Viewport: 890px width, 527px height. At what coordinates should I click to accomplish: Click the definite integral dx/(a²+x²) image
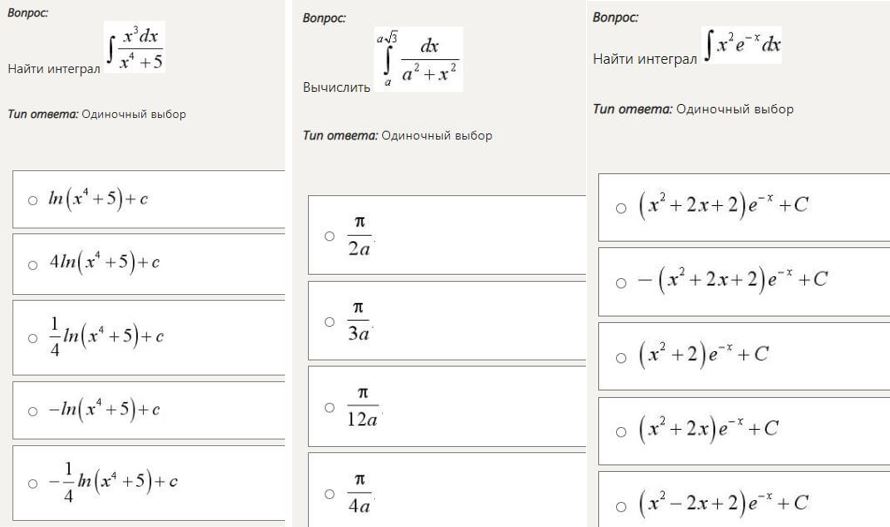pyautogui.click(x=419, y=60)
